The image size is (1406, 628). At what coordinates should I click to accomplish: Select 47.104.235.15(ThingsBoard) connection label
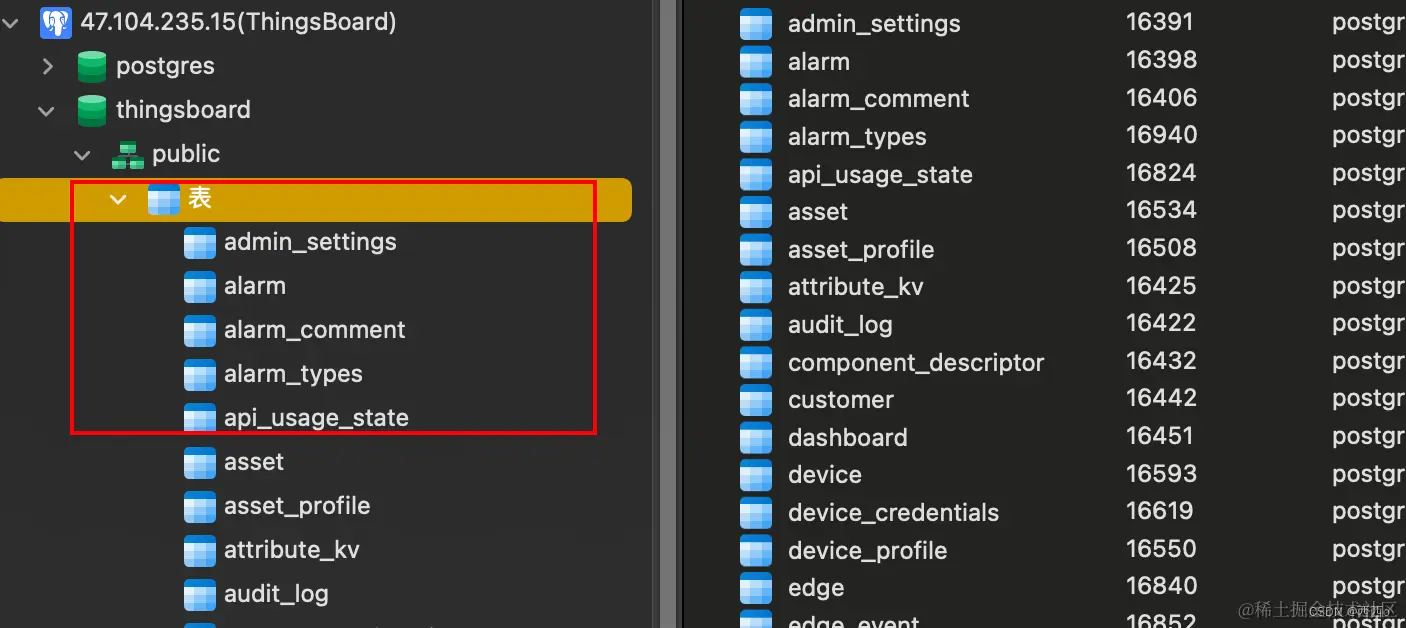click(x=238, y=22)
